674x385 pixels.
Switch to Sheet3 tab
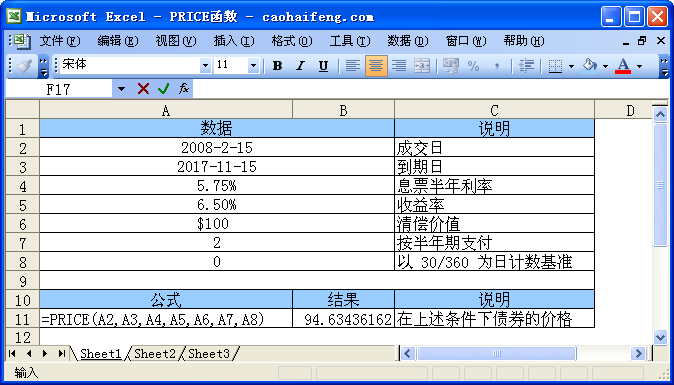[209, 354]
